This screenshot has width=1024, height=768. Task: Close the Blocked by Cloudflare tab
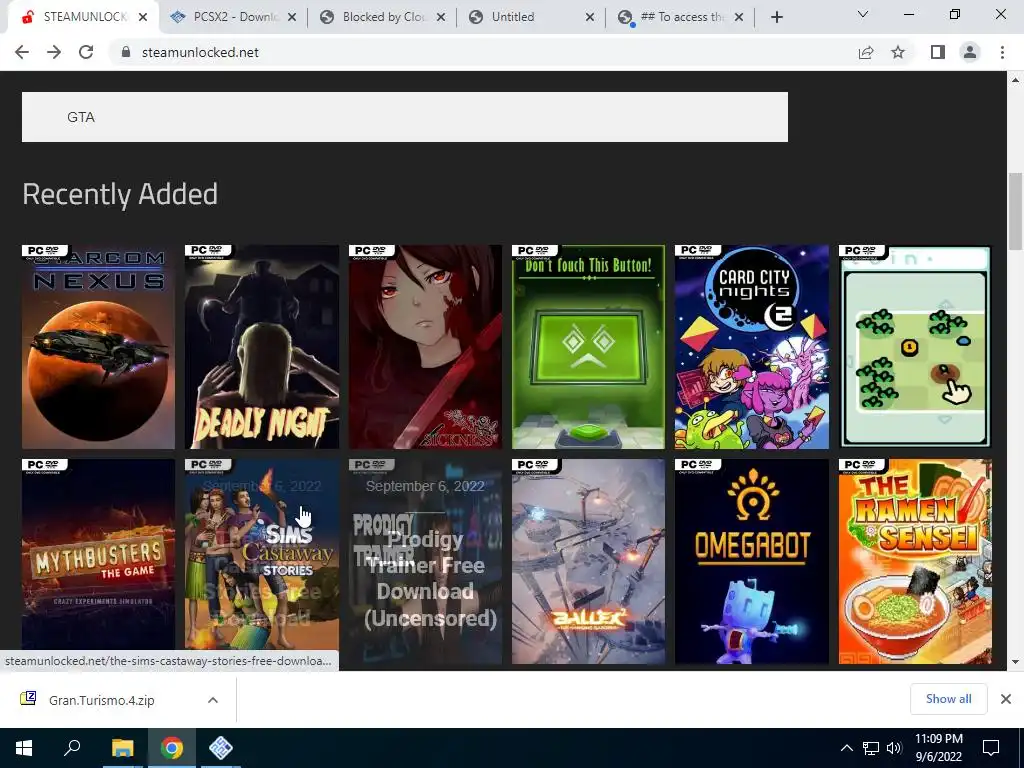point(441,17)
